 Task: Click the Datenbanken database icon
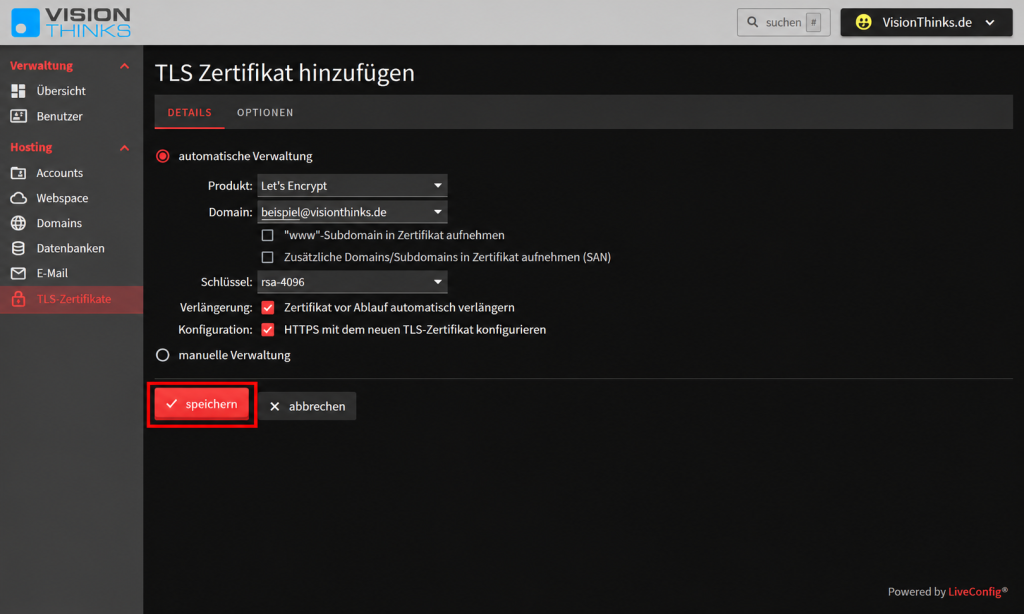(18, 248)
